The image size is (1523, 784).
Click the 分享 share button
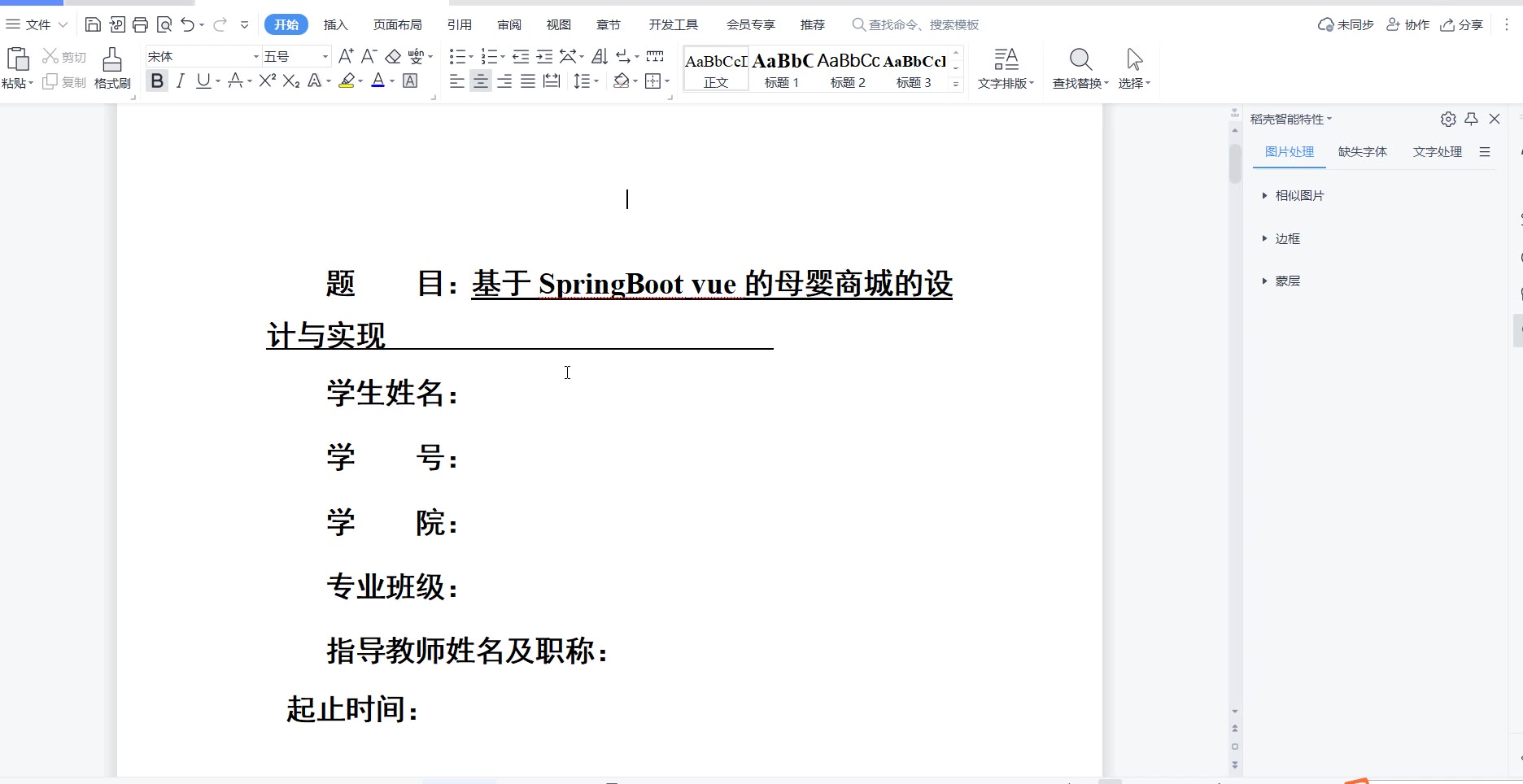click(1462, 24)
